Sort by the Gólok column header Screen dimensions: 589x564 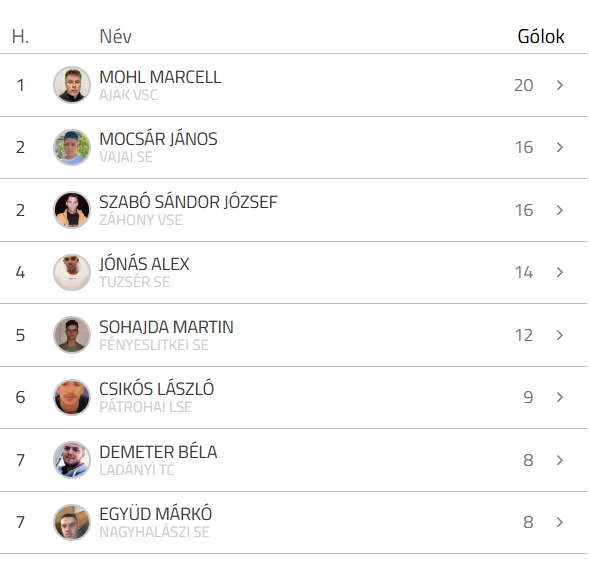(x=541, y=36)
